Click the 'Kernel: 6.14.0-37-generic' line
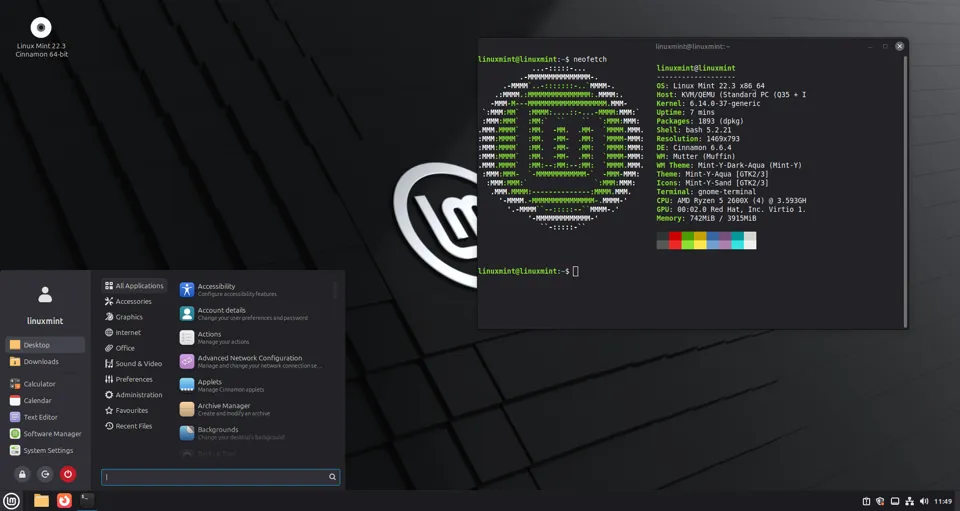 (708, 103)
